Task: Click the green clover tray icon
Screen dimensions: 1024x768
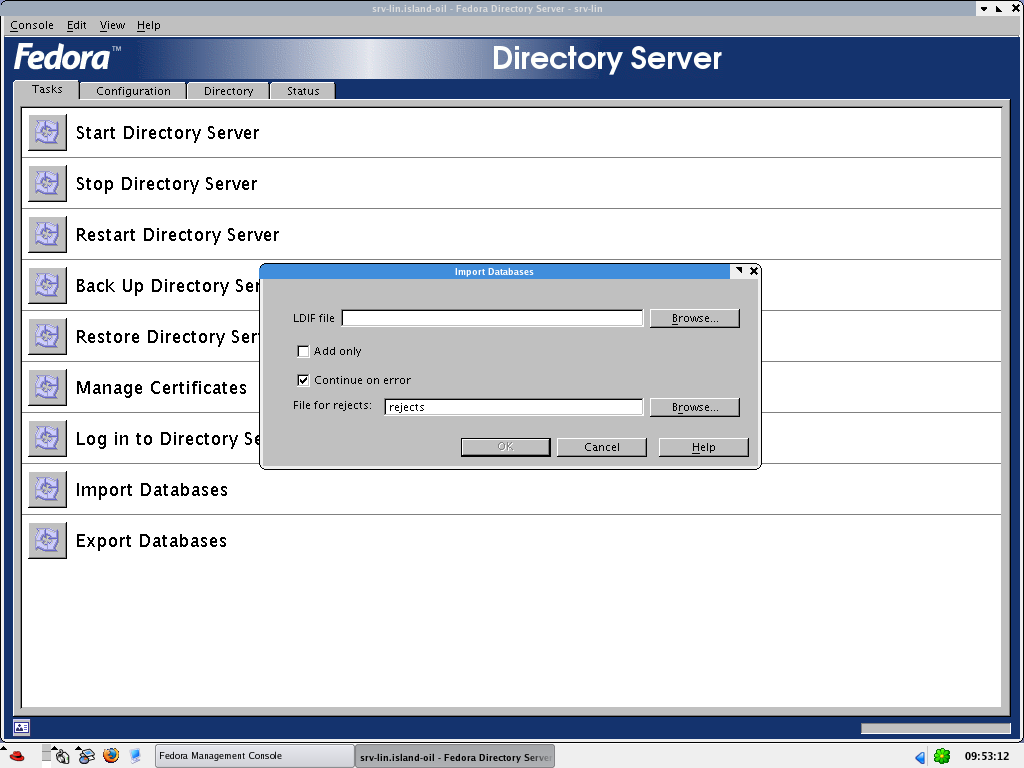Action: coord(942,756)
